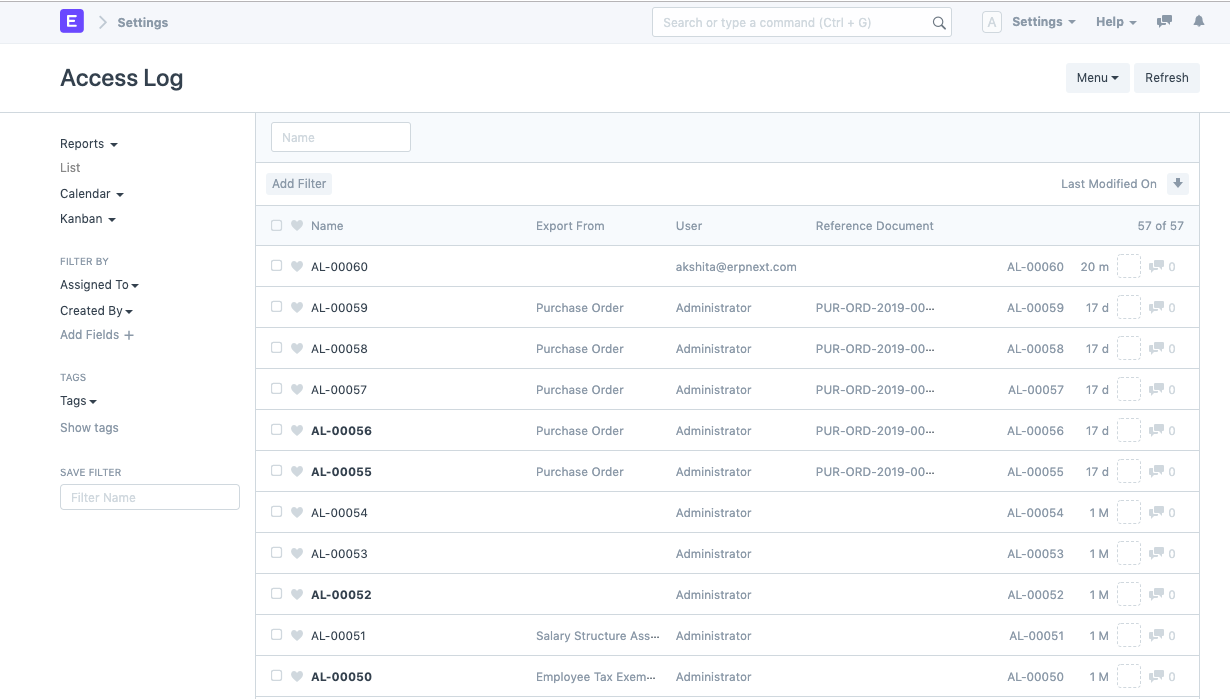Tick the checkbox on the AL-00055 row
This screenshot has width=1230, height=699.
coord(276,471)
